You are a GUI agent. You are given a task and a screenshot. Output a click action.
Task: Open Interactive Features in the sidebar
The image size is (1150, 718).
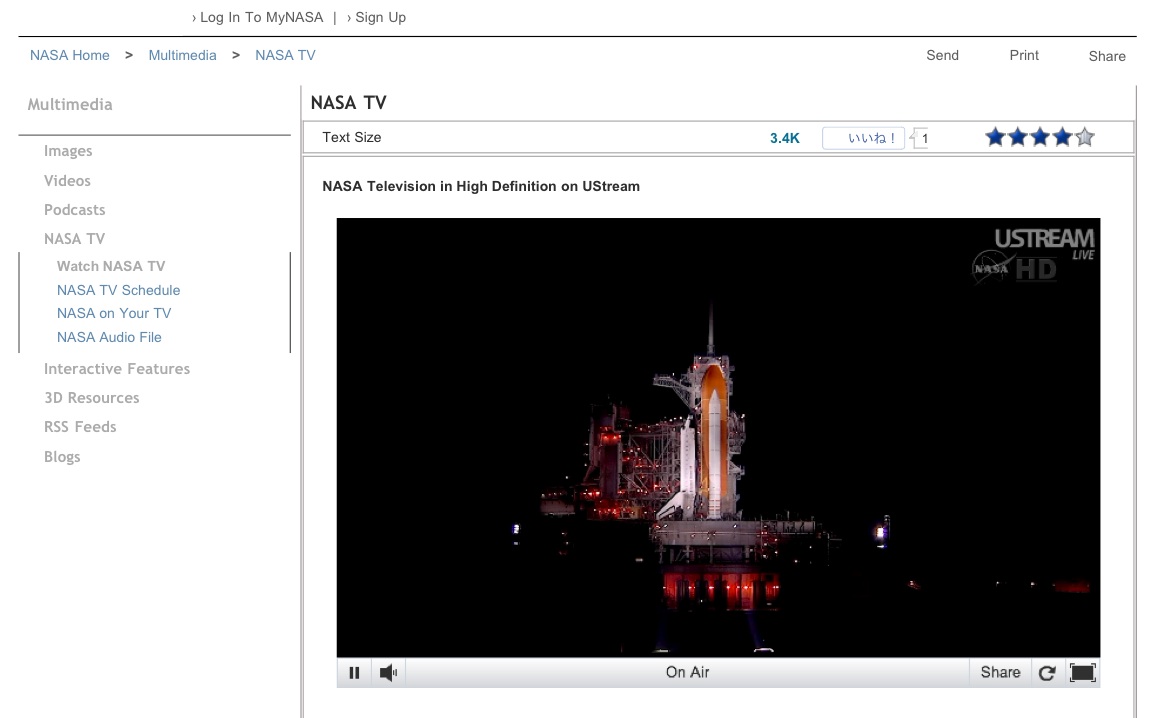click(117, 369)
